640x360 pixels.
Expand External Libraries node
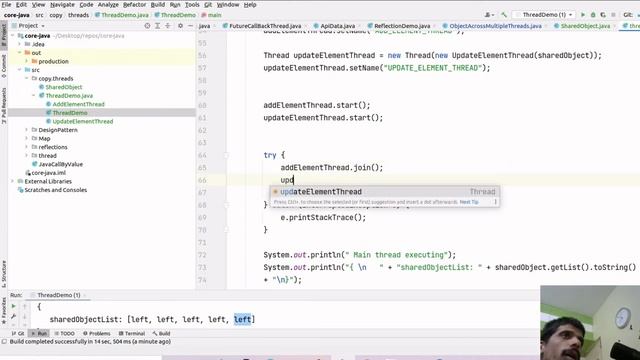(13, 181)
